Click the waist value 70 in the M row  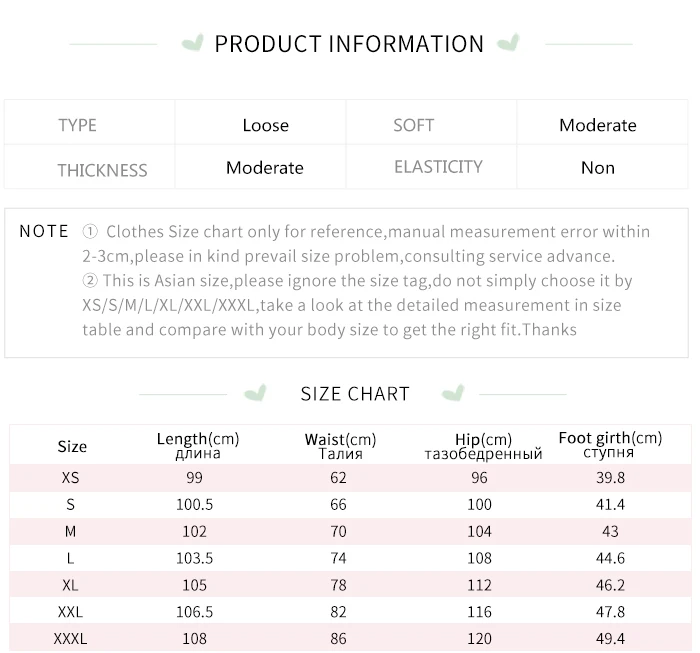(338, 532)
